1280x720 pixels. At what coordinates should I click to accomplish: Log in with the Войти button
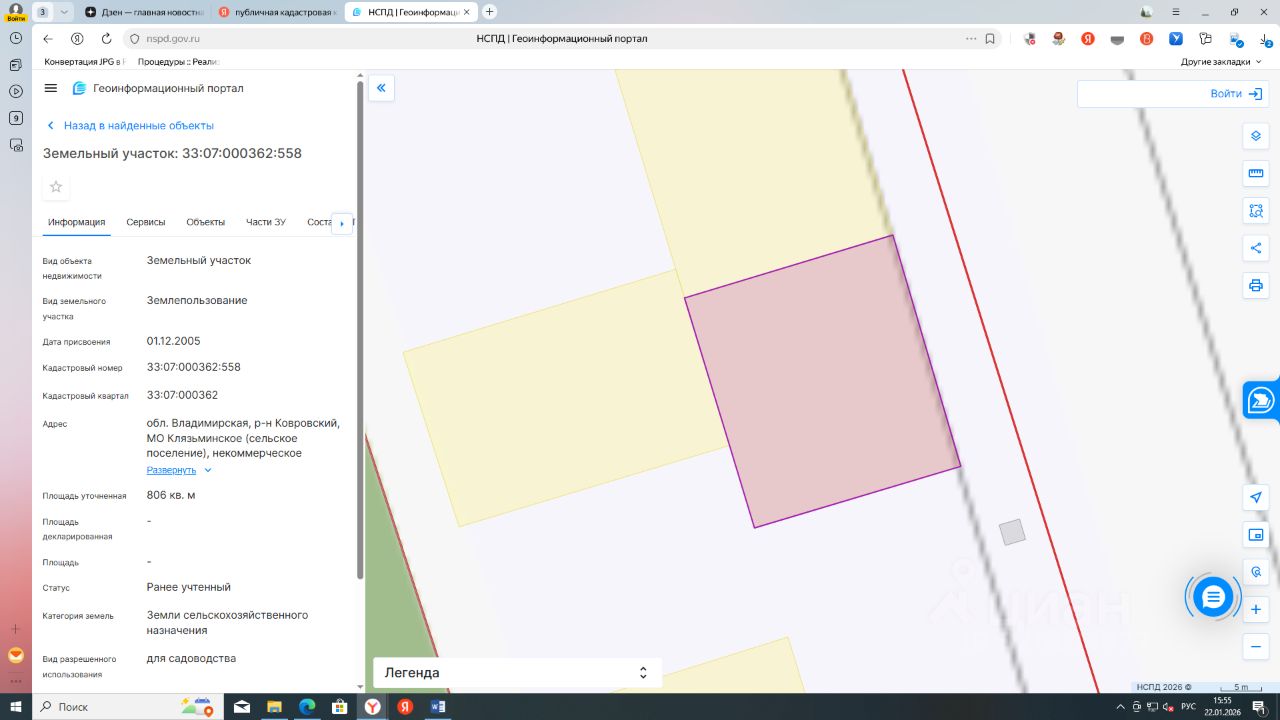coord(1236,94)
